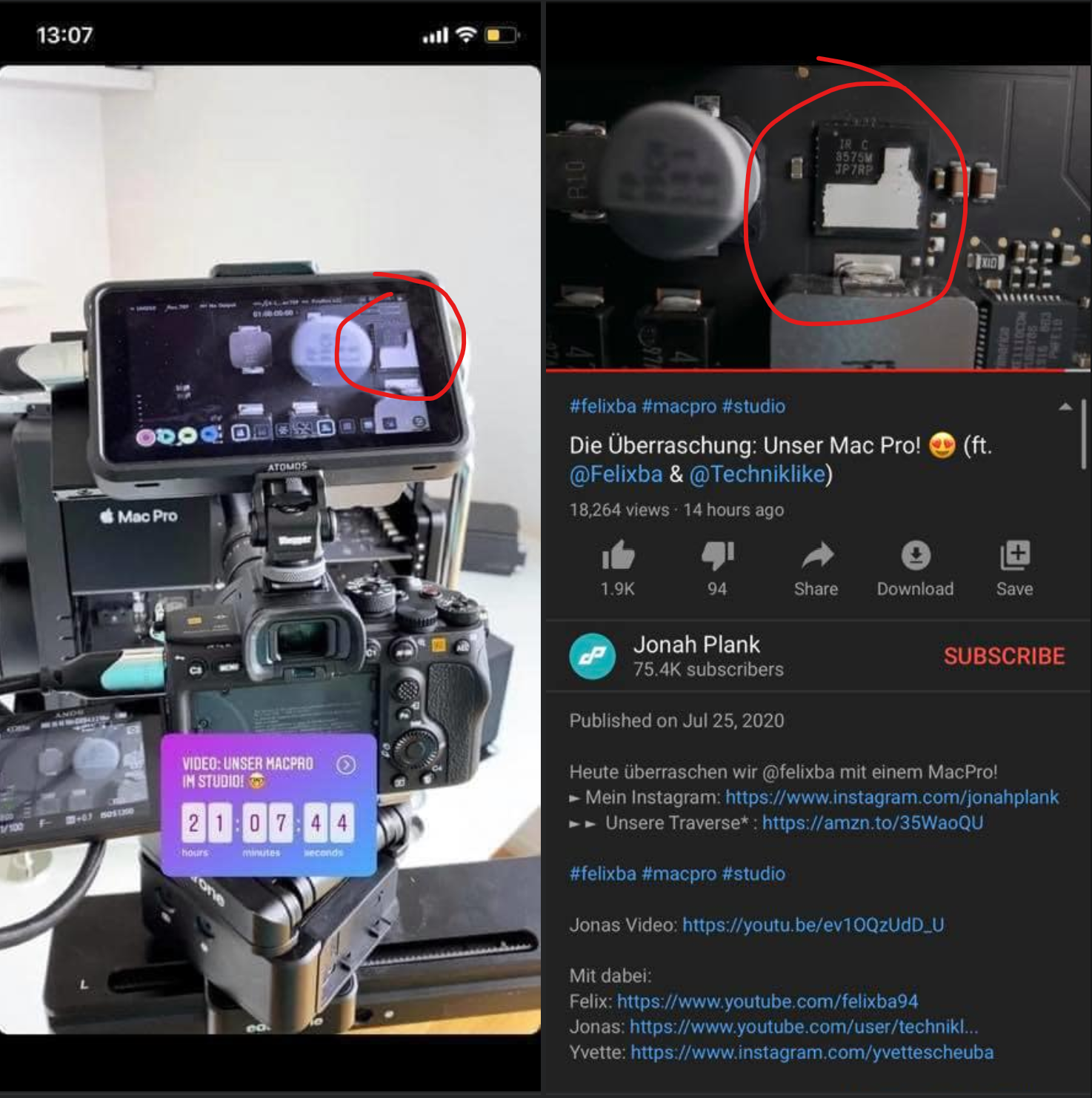The height and width of the screenshot is (1098, 1092).
Task: Seek using the red video progress bar
Action: coord(819,370)
